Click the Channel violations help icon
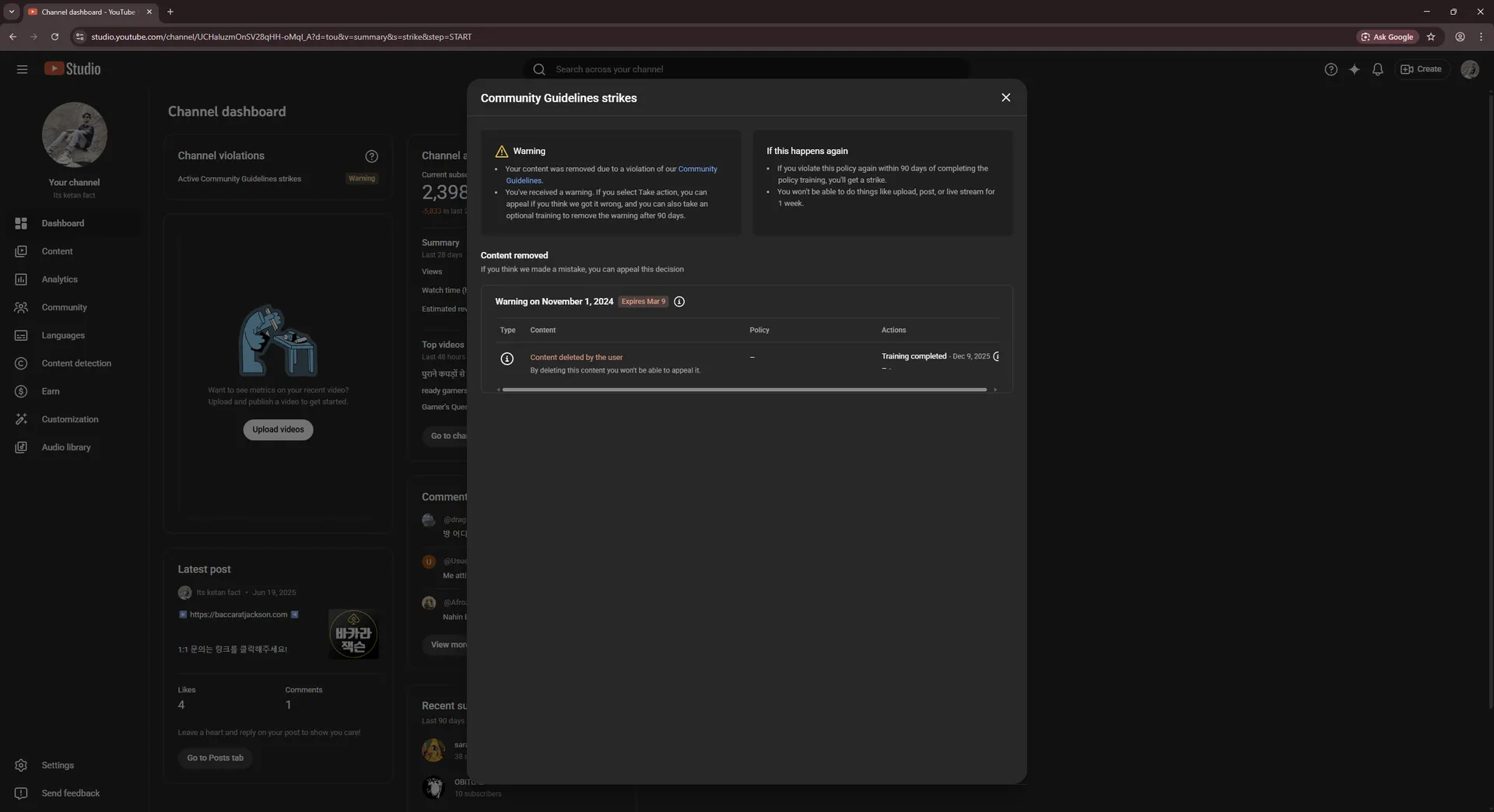This screenshot has height=812, width=1494. click(x=371, y=156)
